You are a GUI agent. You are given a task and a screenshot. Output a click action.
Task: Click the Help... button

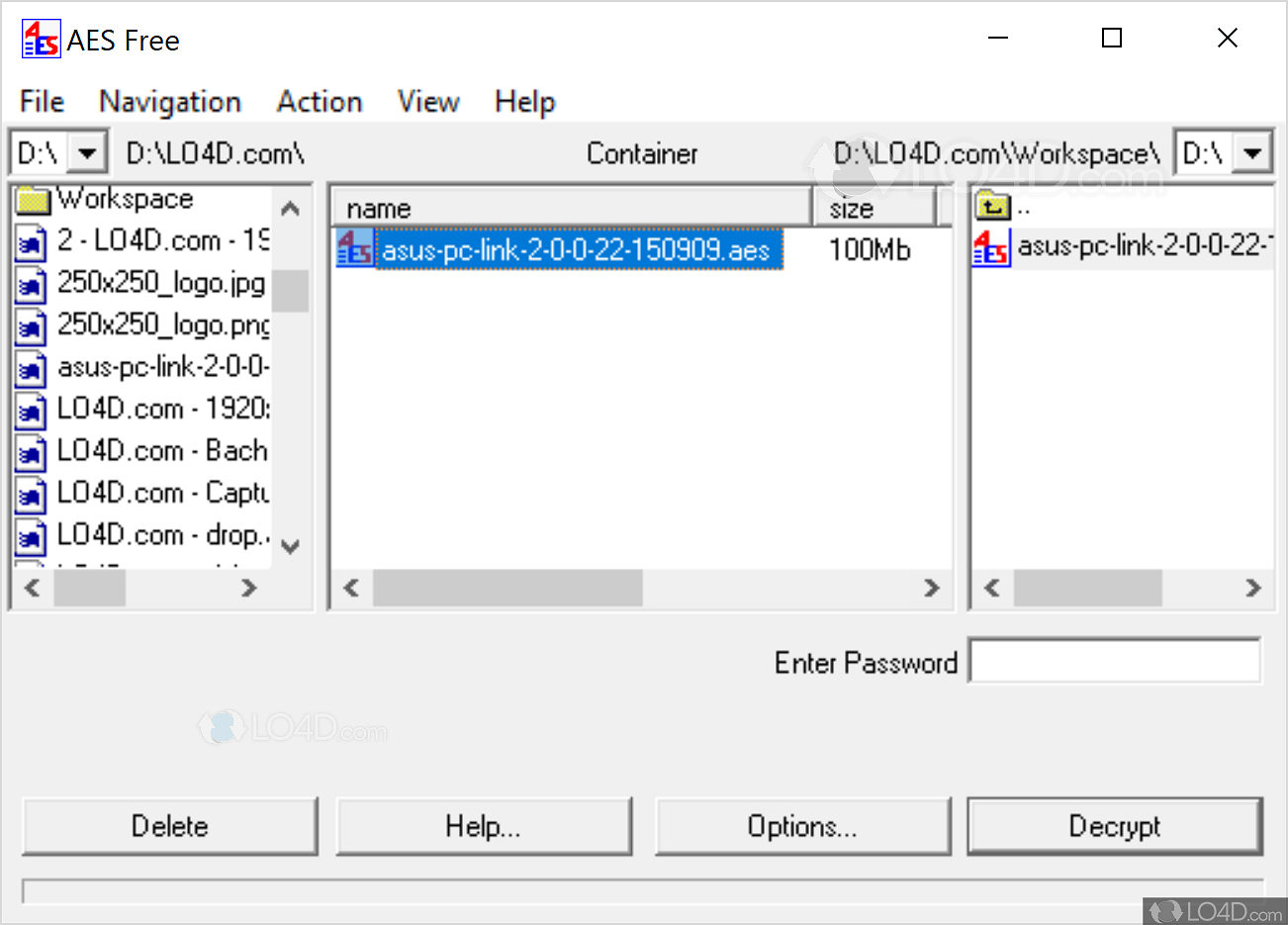pos(484,826)
